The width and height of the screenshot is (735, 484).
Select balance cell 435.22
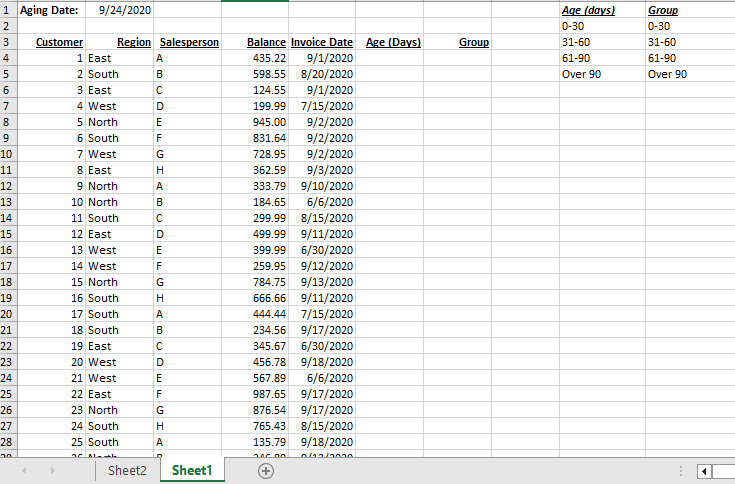(255, 58)
